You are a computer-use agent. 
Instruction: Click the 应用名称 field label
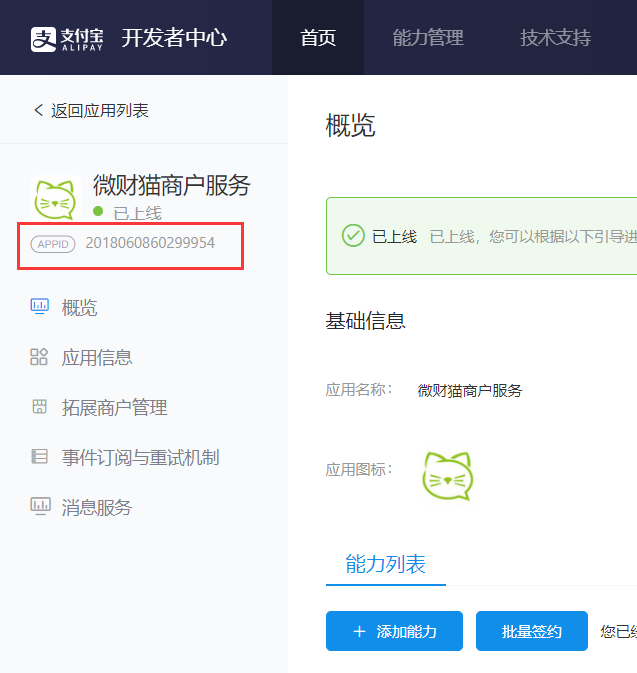click(359, 390)
